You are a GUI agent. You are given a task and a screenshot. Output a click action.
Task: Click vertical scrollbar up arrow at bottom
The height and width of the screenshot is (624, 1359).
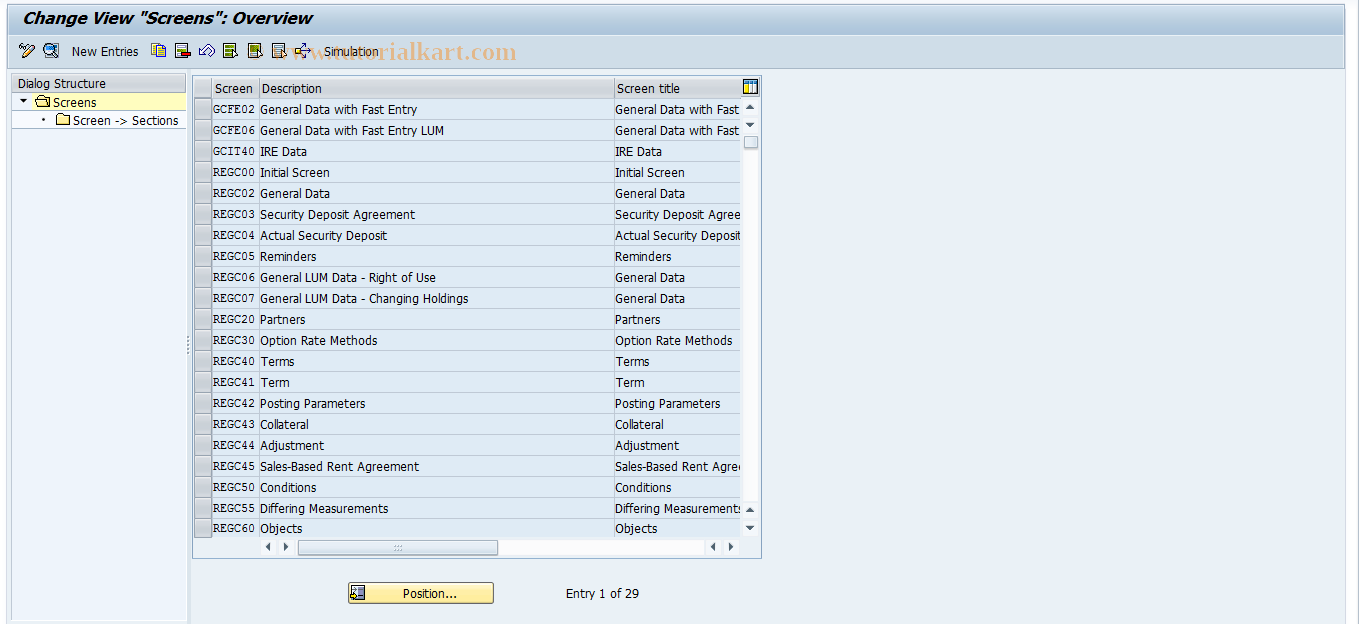tap(750, 510)
